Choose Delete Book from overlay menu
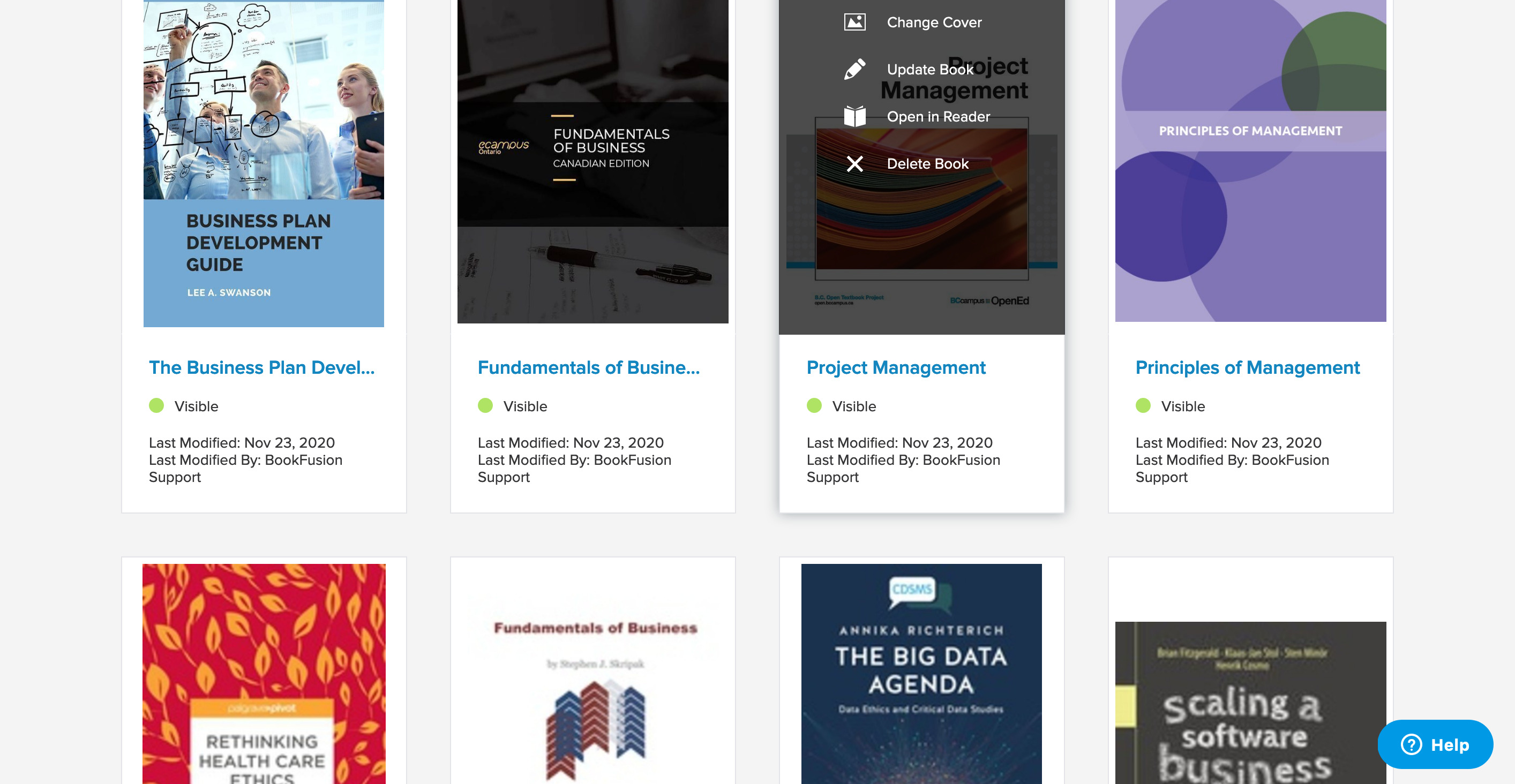This screenshot has height=784, width=1515. 927,163
